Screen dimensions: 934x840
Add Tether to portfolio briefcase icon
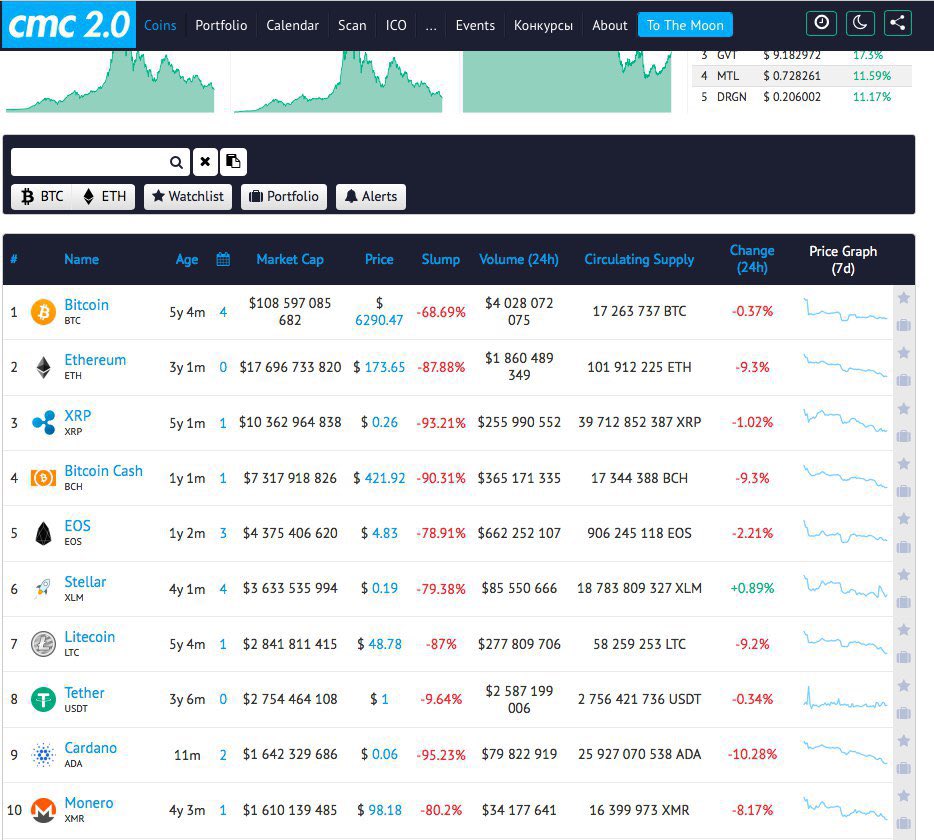904,713
